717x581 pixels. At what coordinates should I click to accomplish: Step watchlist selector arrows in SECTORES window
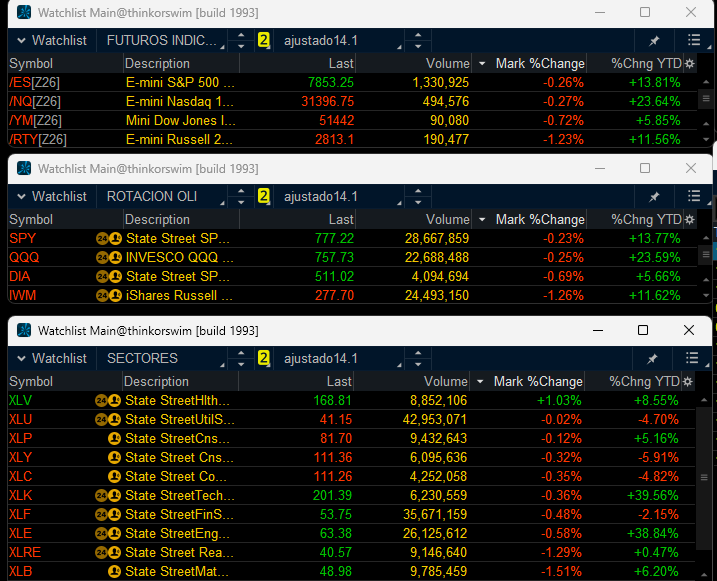coord(241,358)
